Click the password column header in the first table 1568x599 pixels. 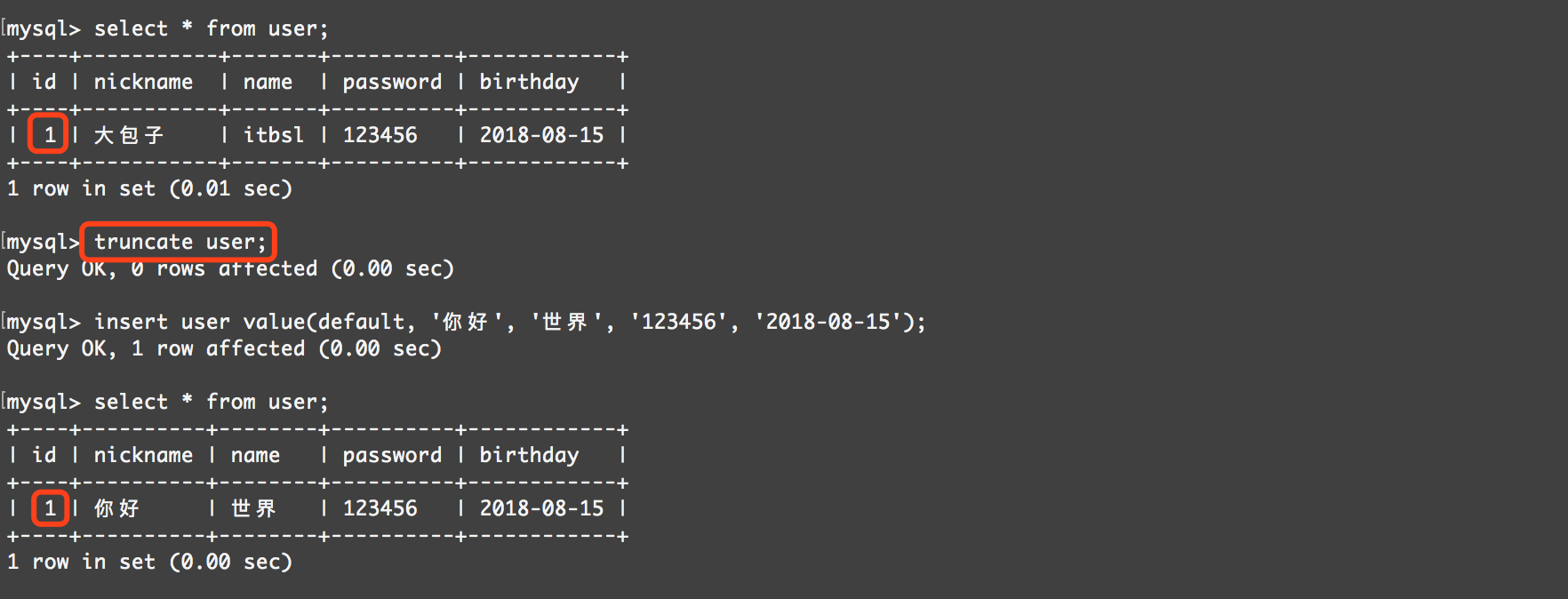pyautogui.click(x=392, y=82)
